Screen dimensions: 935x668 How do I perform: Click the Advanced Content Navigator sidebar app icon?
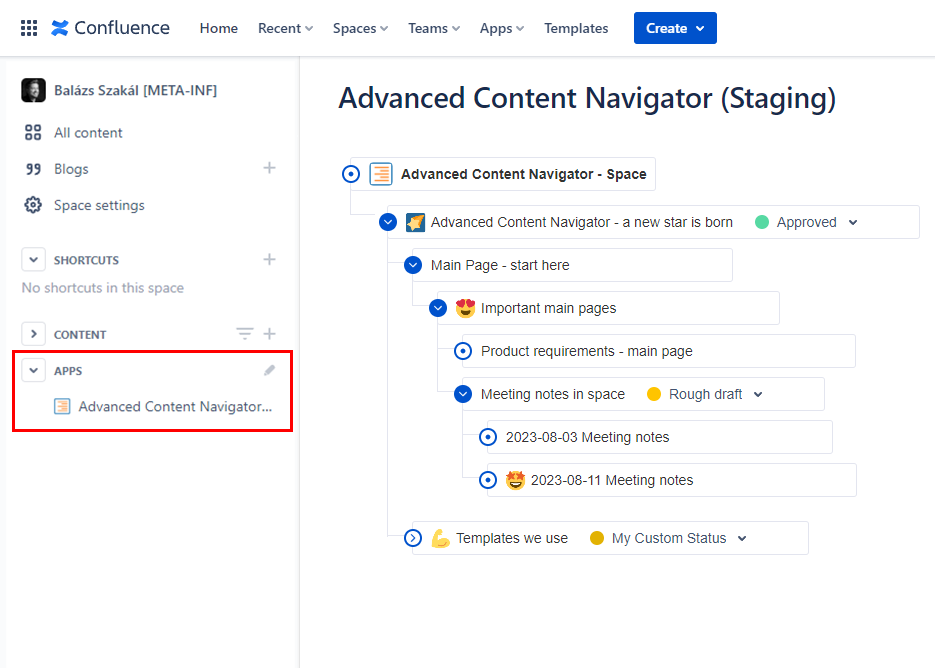coord(62,406)
